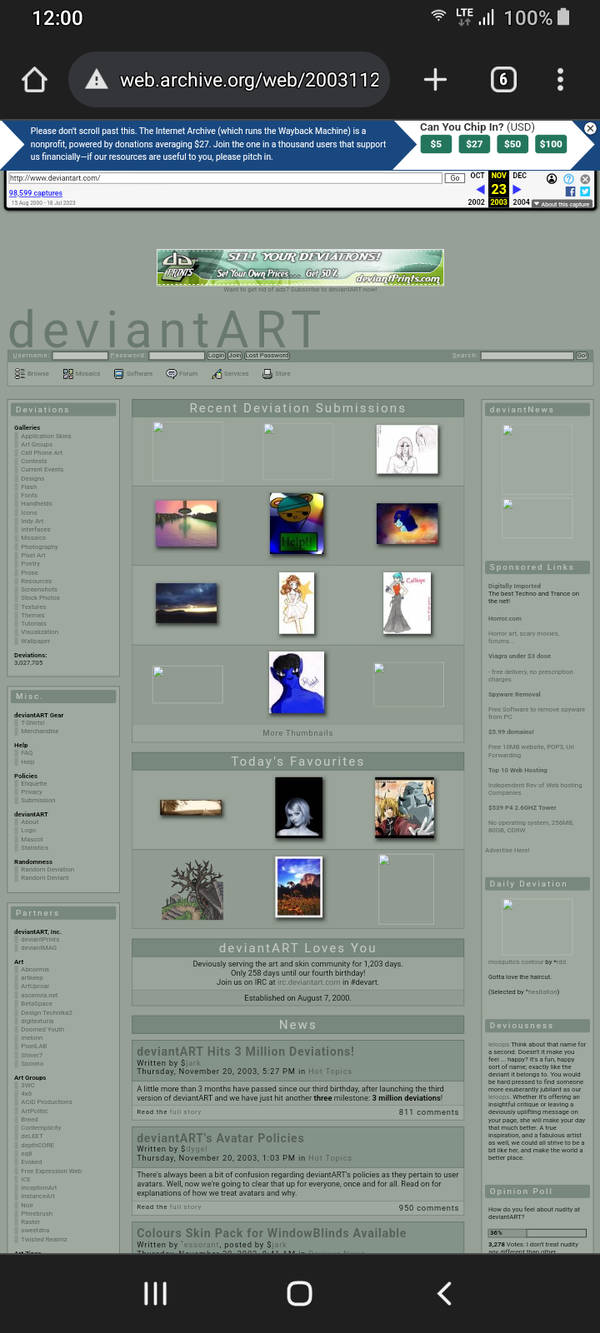Tap Android back navigation button
Image resolution: width=600 pixels, height=1333 pixels.
click(445, 1293)
